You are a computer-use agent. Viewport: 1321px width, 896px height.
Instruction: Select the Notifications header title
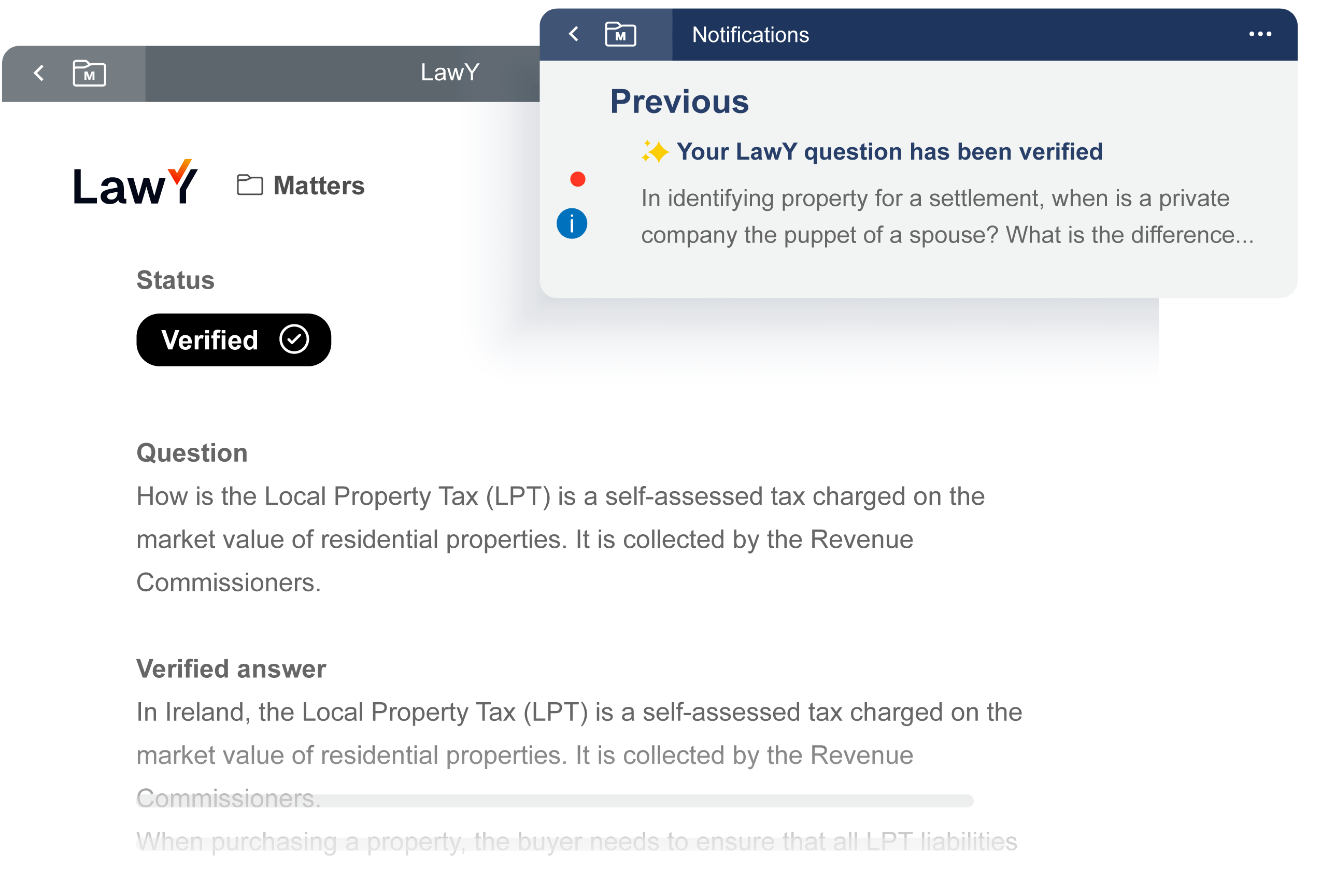click(x=750, y=35)
